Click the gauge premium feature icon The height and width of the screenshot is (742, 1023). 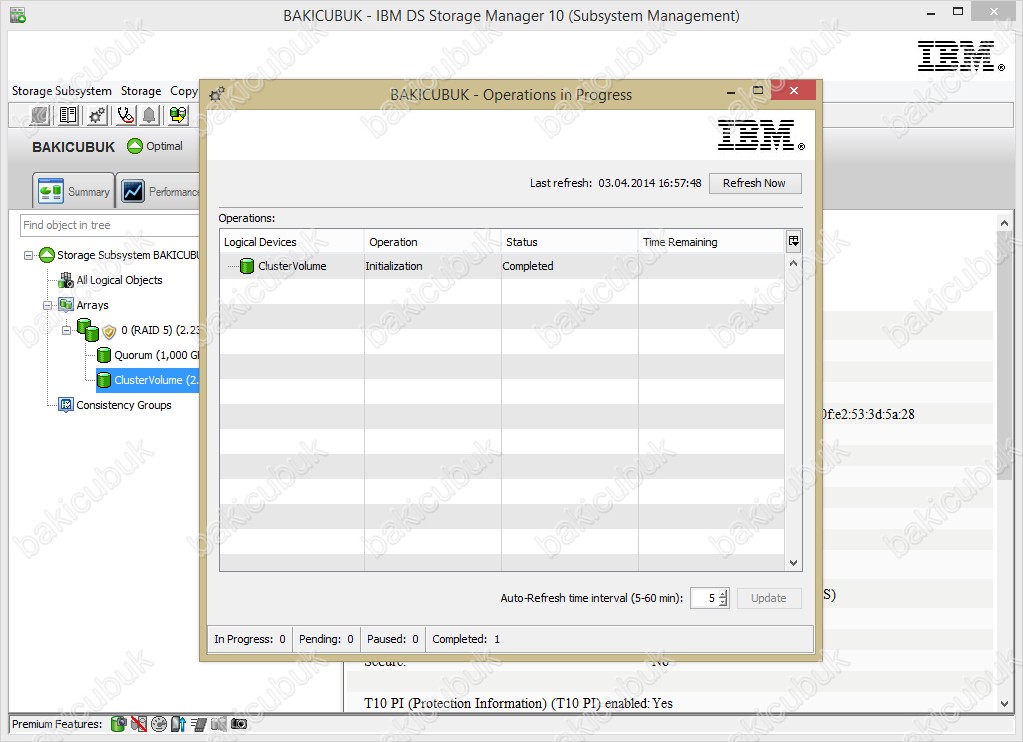(159, 724)
